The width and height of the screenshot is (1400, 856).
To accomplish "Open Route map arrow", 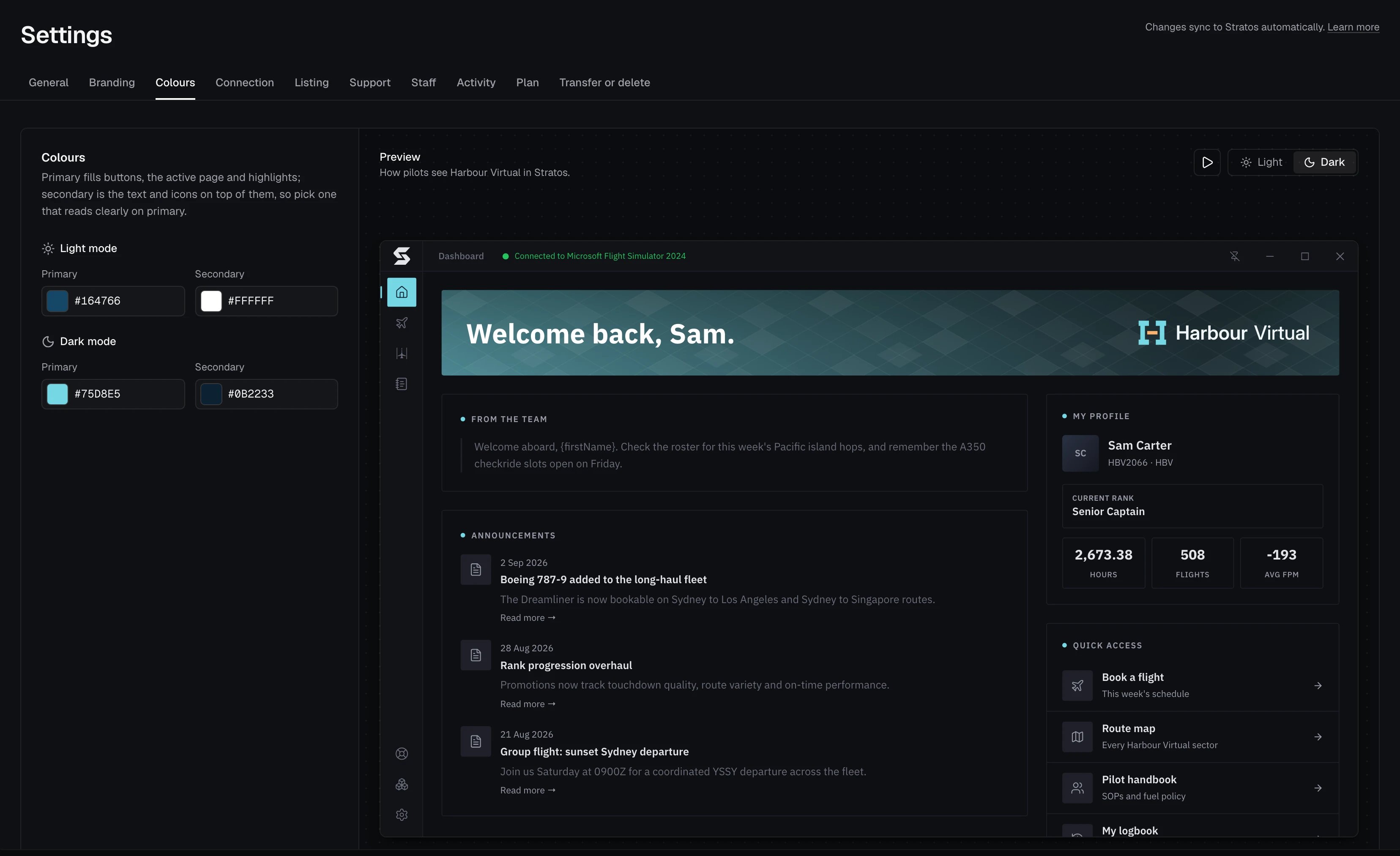I will coord(1318,737).
